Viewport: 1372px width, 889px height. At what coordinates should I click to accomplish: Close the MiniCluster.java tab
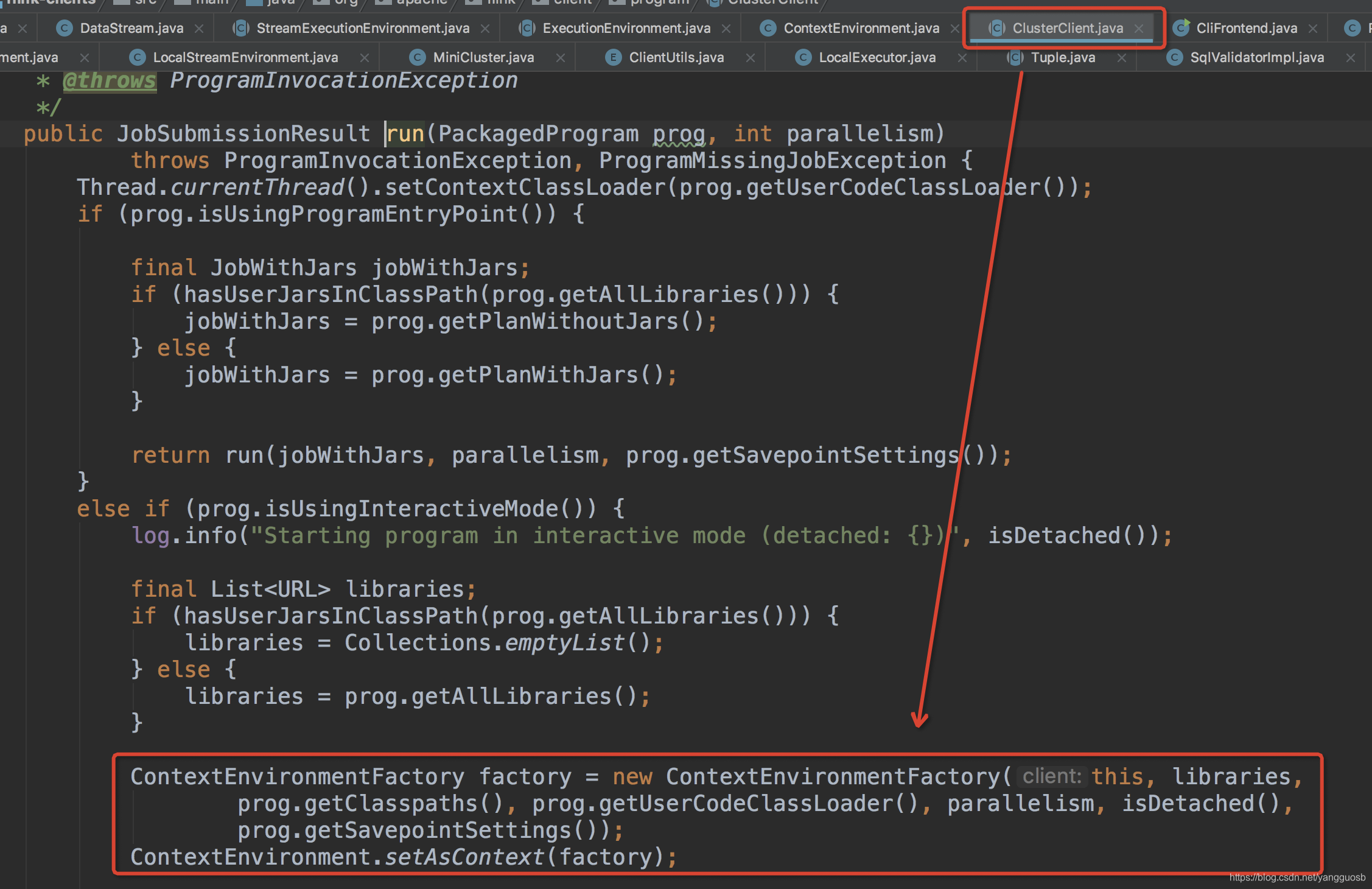click(x=561, y=58)
